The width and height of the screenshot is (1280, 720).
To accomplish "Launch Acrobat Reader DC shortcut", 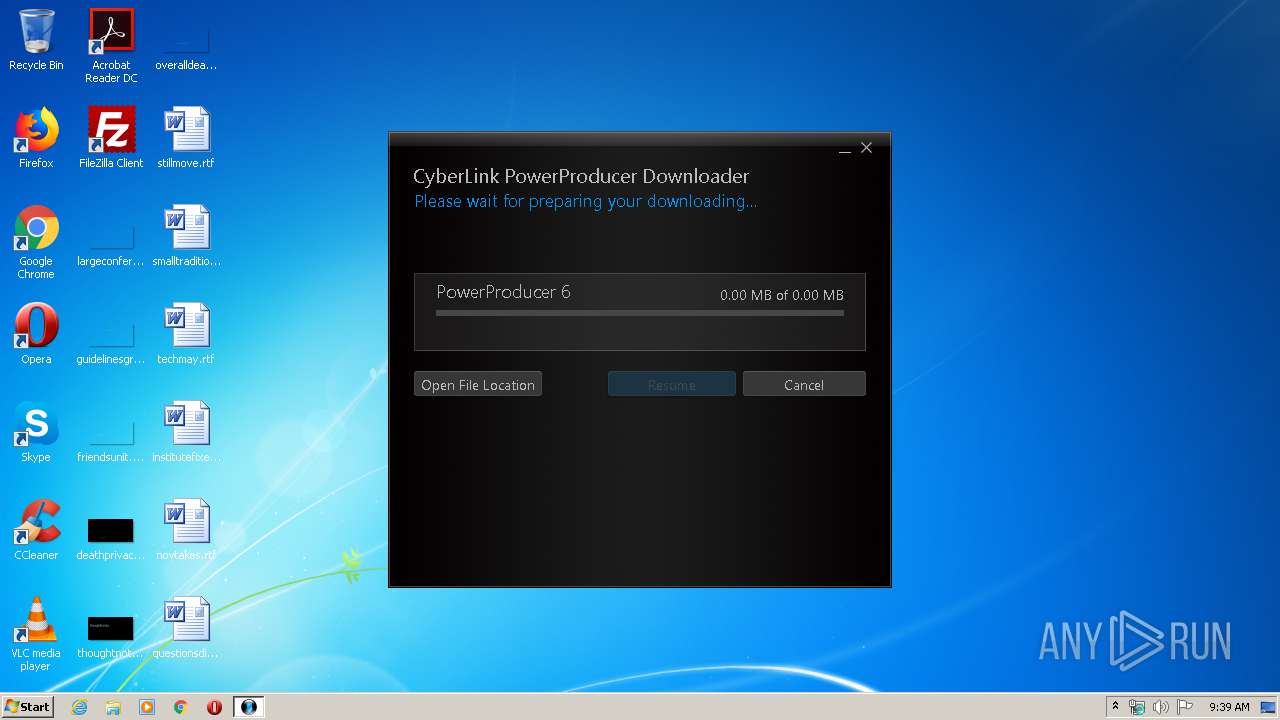I will click(x=111, y=46).
